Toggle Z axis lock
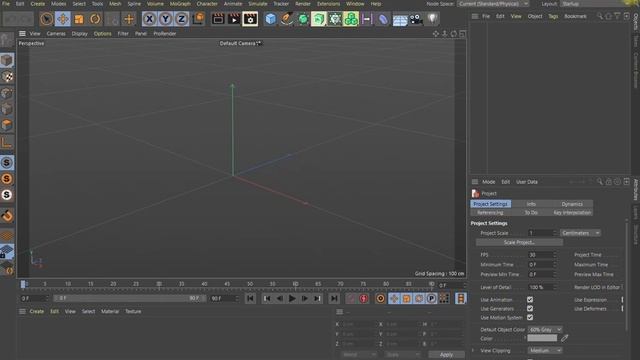The image size is (640, 360). tap(182, 19)
